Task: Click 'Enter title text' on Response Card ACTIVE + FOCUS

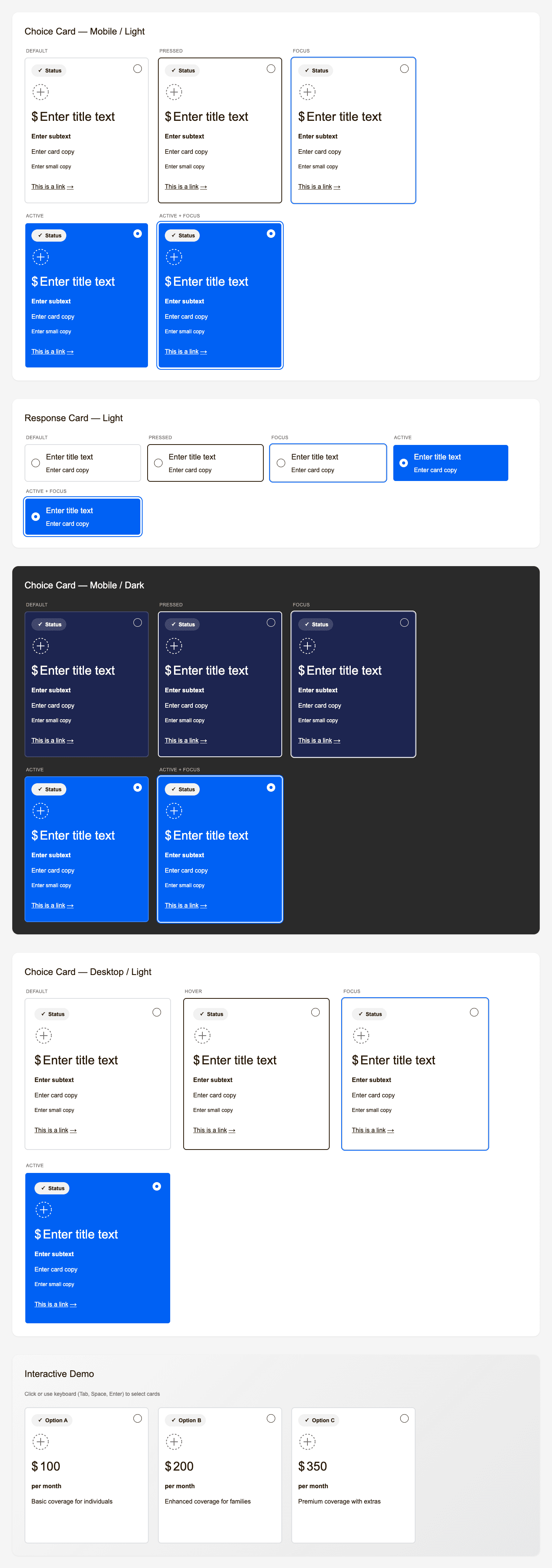Action: [69, 511]
